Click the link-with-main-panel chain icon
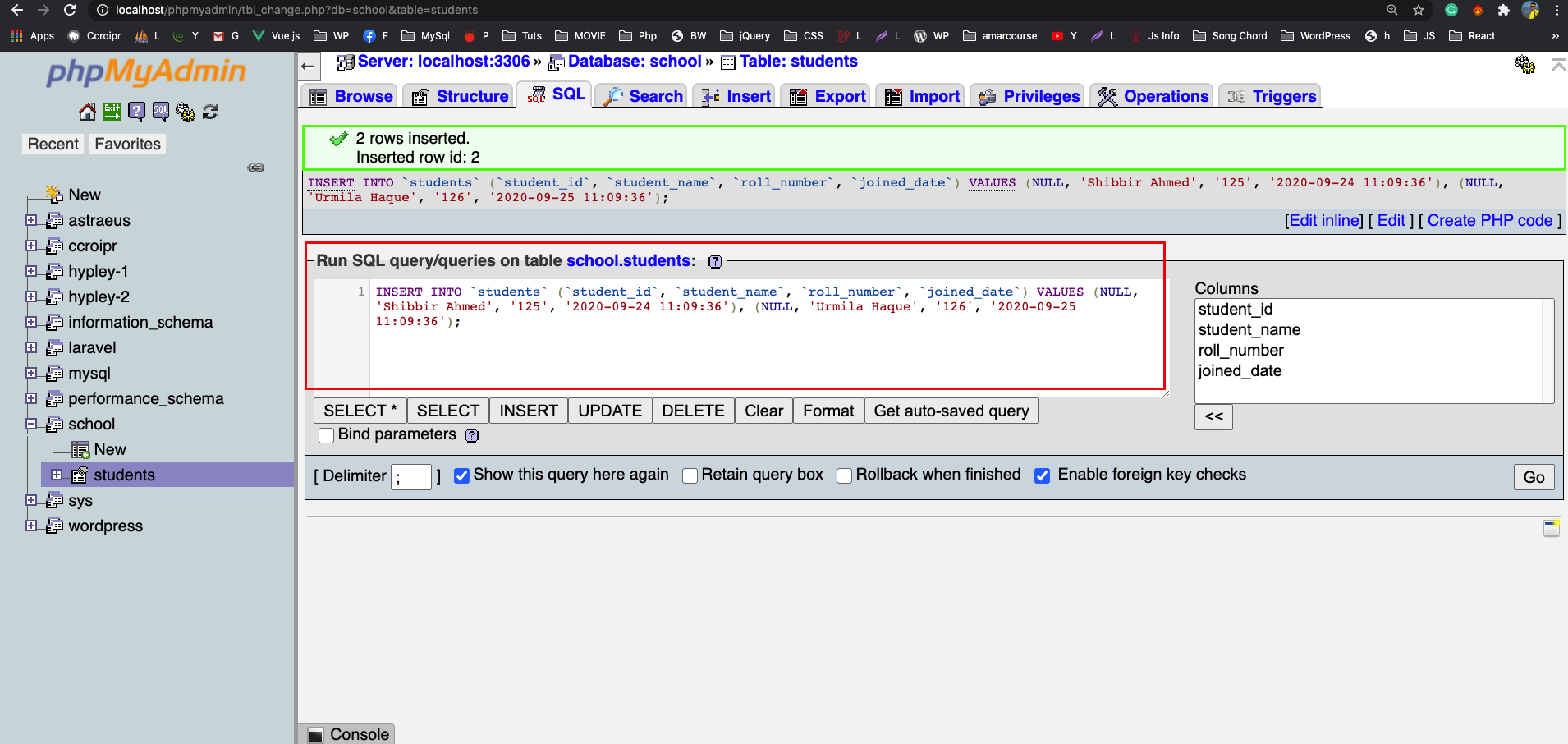1568x744 pixels. pos(256,168)
